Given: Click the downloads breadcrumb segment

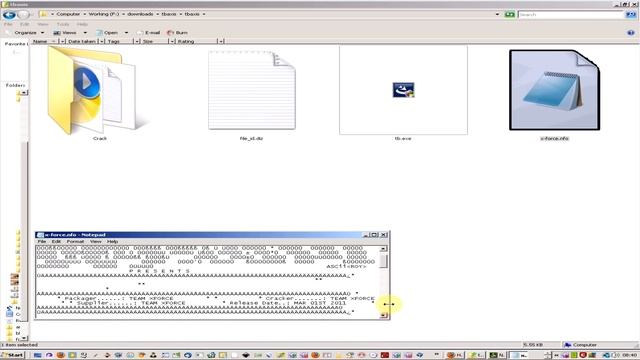Looking at the screenshot, I should [x=140, y=14].
